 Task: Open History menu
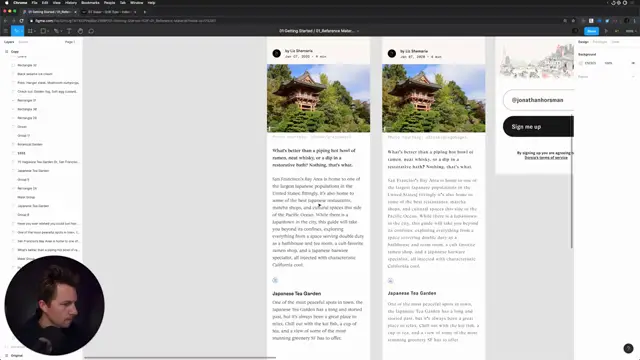(71, 2)
